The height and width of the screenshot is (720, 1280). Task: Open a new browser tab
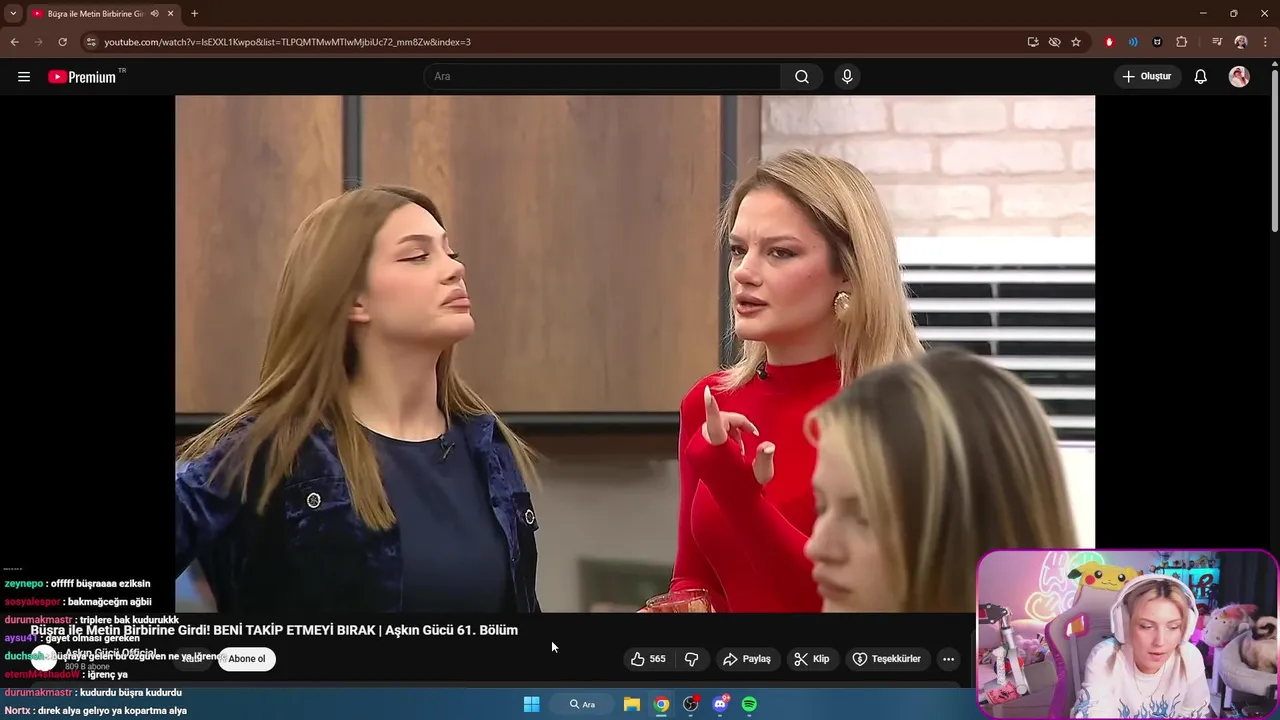click(194, 14)
